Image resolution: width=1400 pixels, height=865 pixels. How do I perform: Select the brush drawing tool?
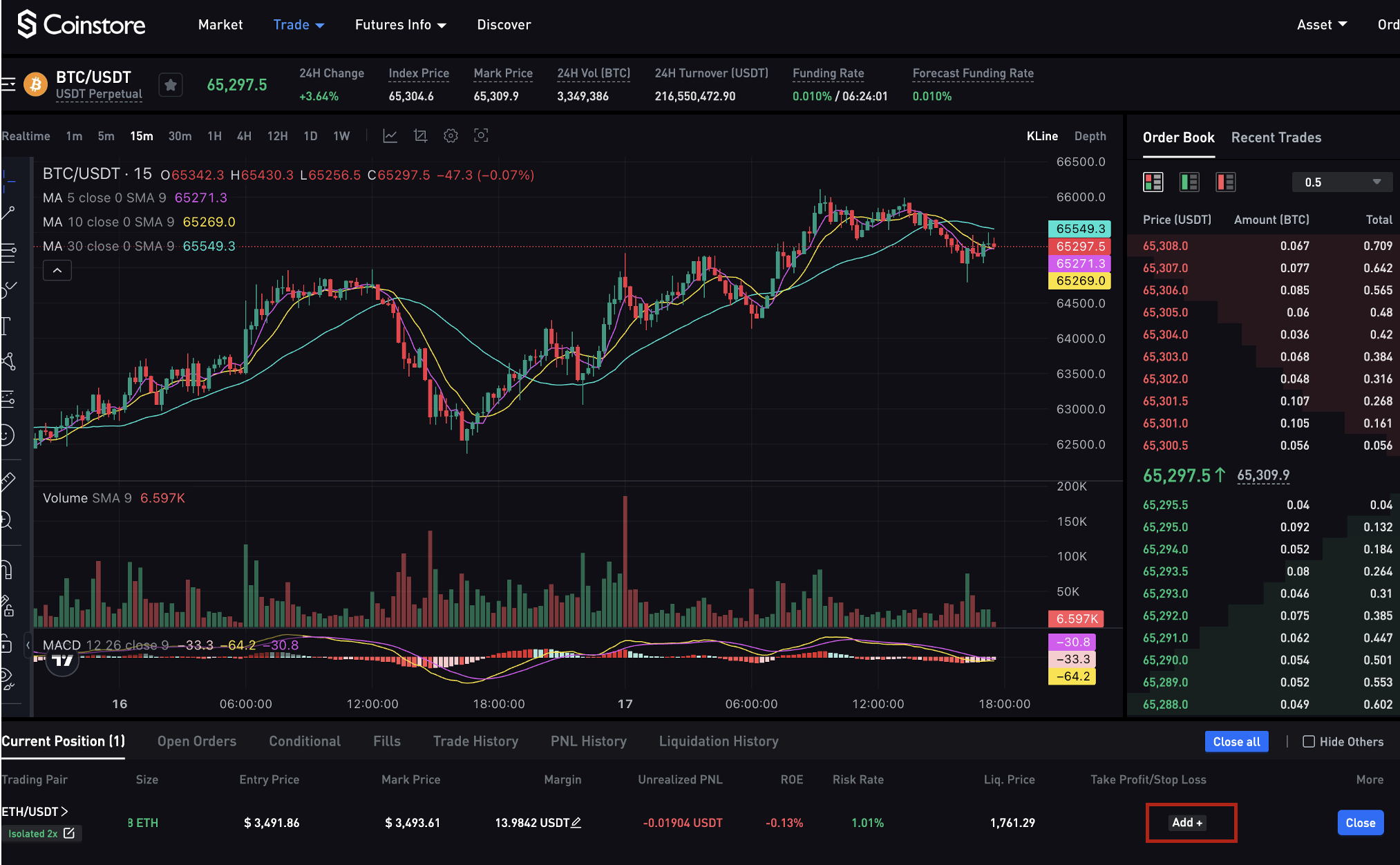(x=8, y=289)
